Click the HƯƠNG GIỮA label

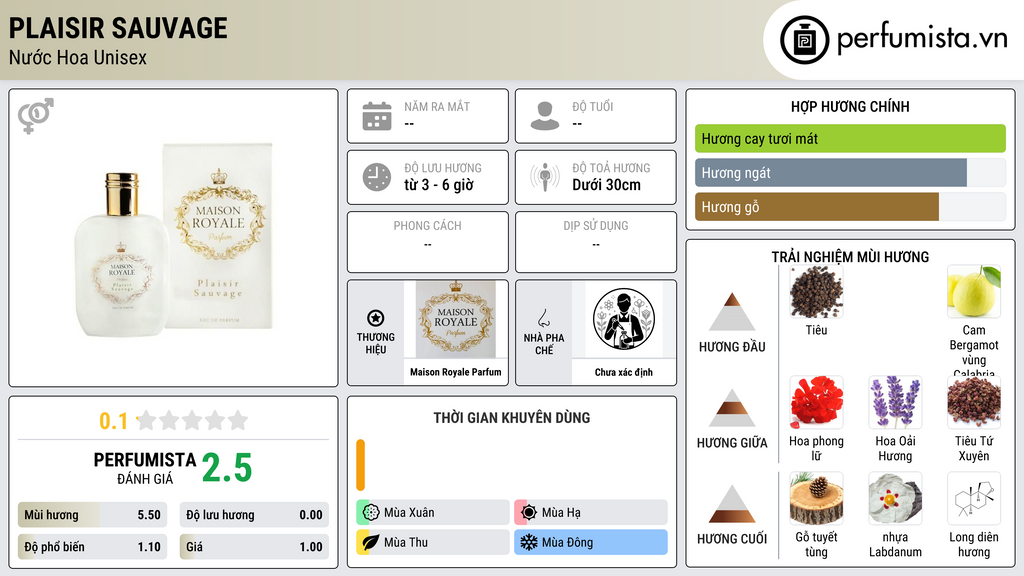732,443
